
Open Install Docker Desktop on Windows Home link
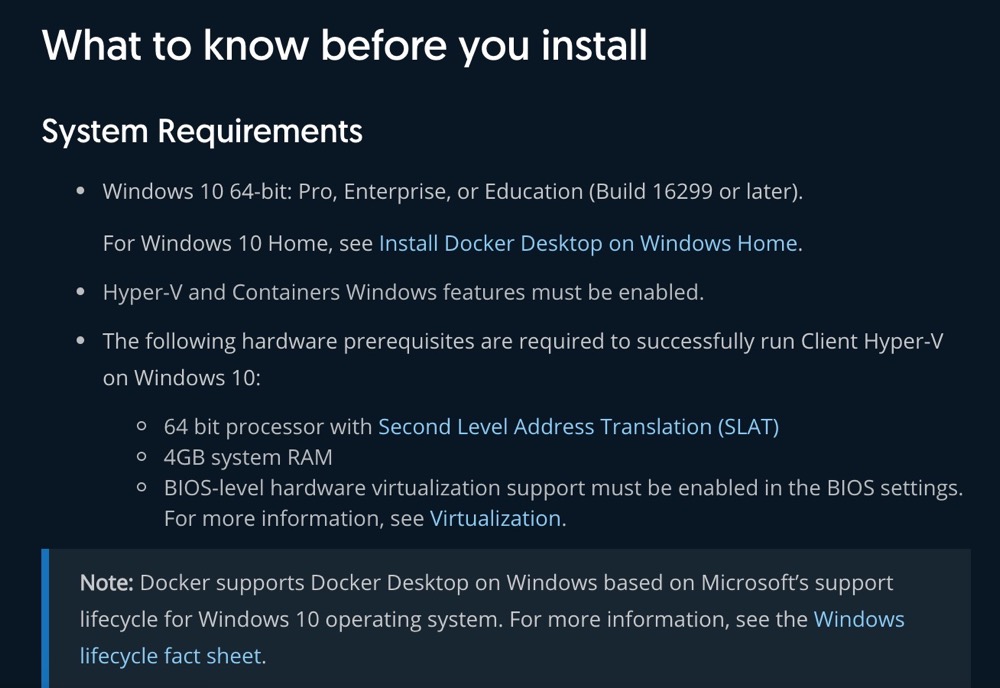(x=588, y=243)
